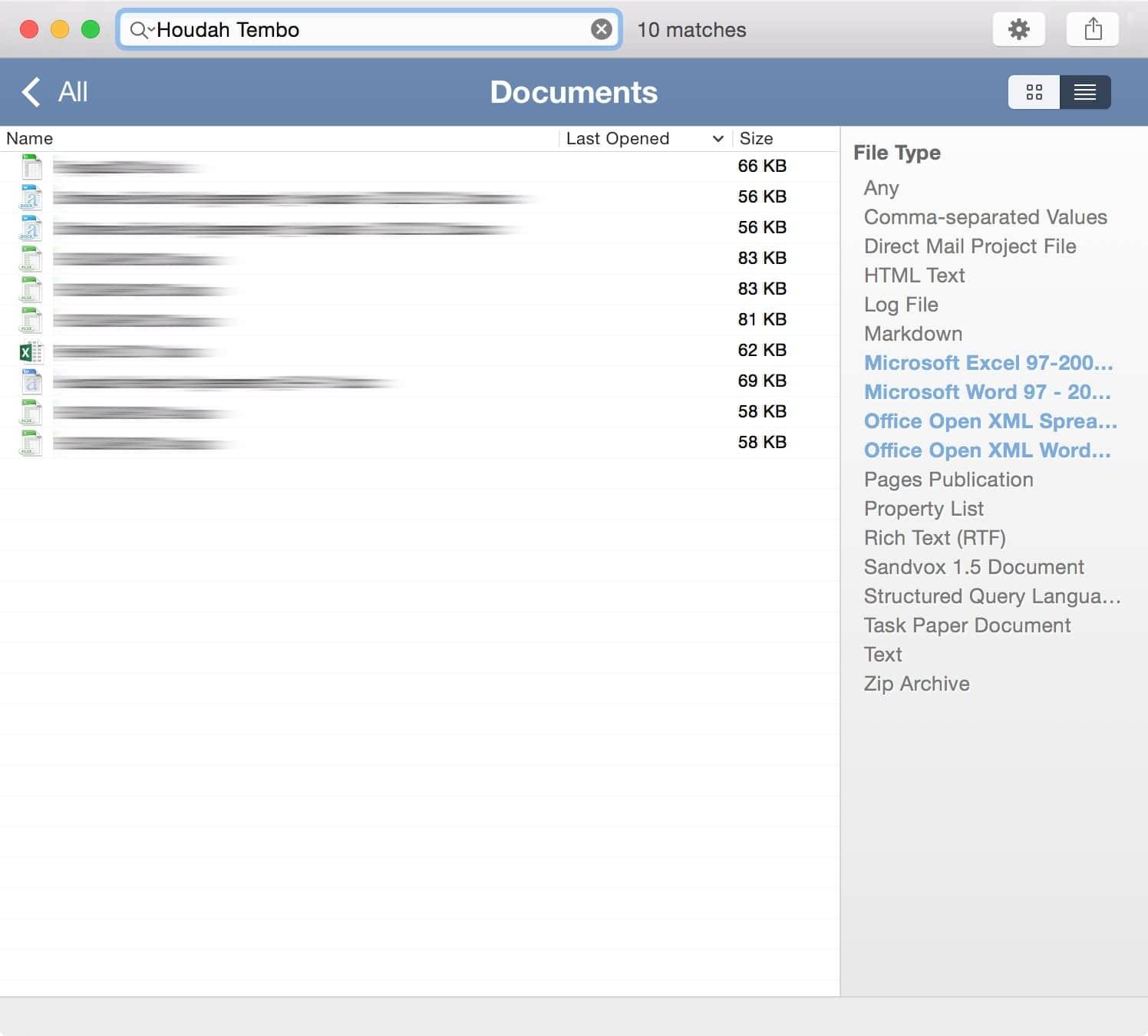Filter by Comma-separated Values
This screenshot has width=1148, height=1036.
985,217
